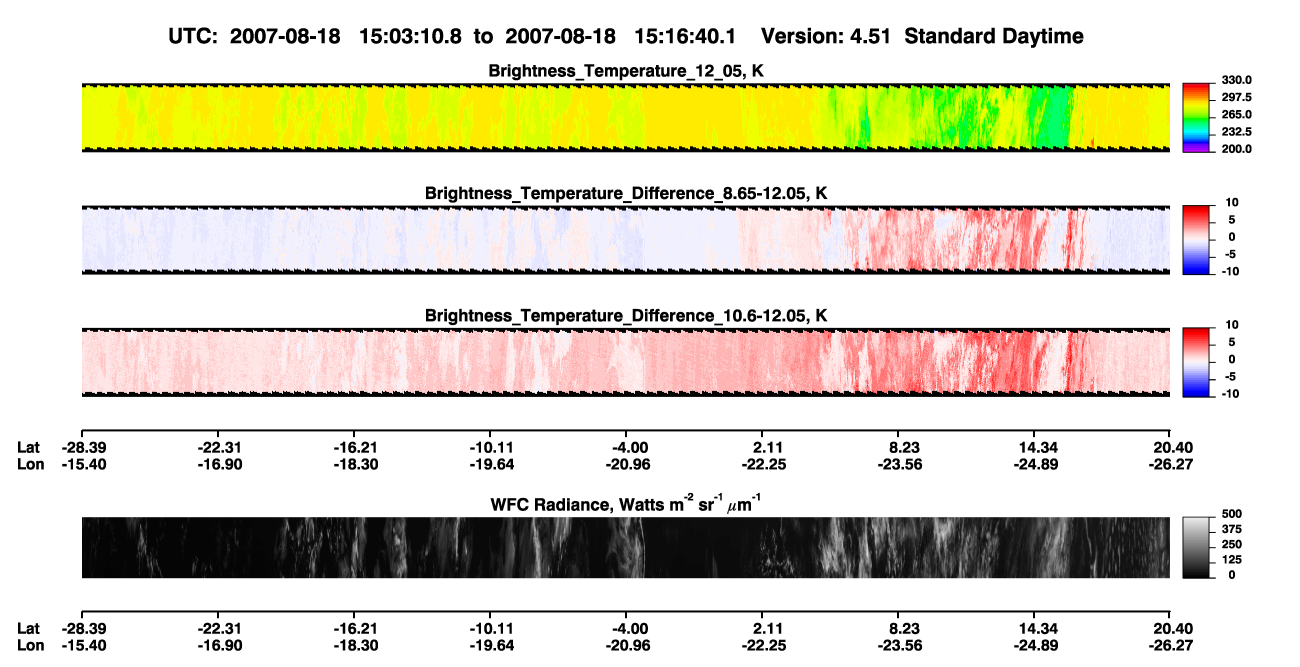
Task: Click the red-blue colorbar beside 10.6-12.05 panel
Action: pos(1197,362)
